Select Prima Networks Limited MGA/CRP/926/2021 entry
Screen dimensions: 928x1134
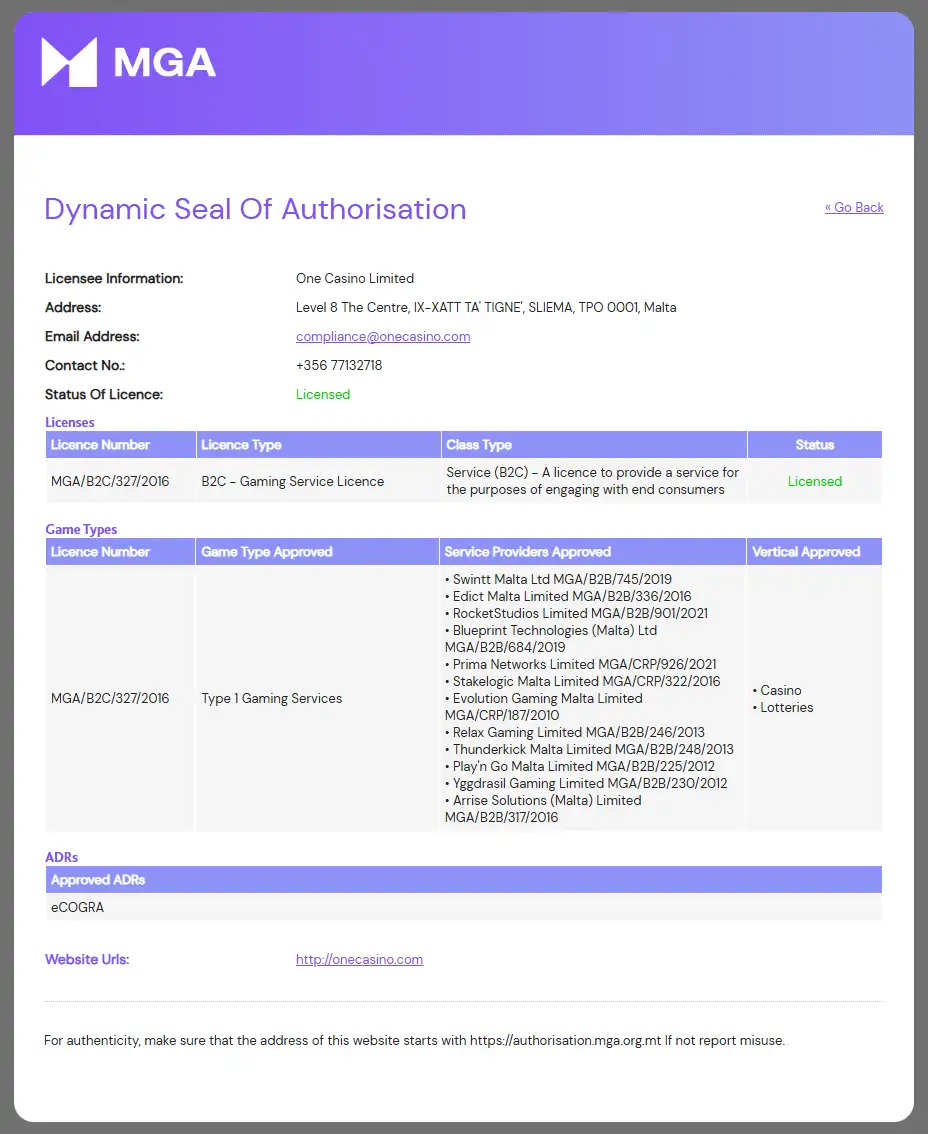[581, 665]
